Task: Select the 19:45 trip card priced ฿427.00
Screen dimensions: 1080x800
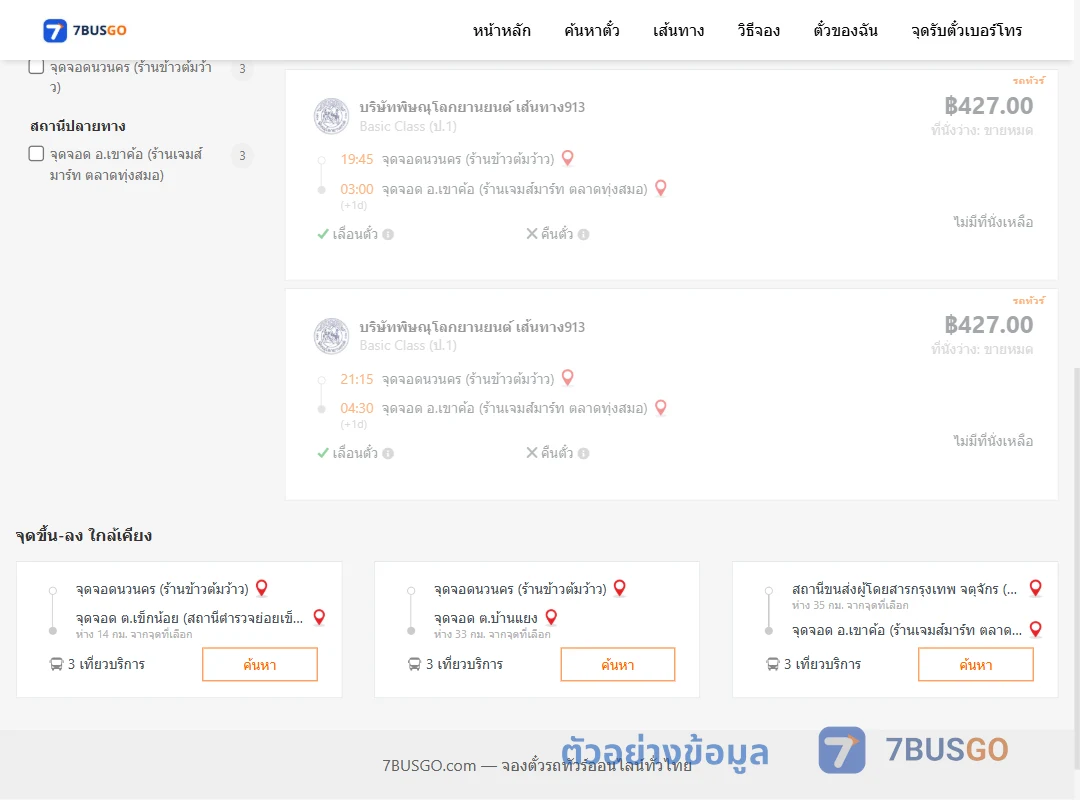Action: [672, 174]
